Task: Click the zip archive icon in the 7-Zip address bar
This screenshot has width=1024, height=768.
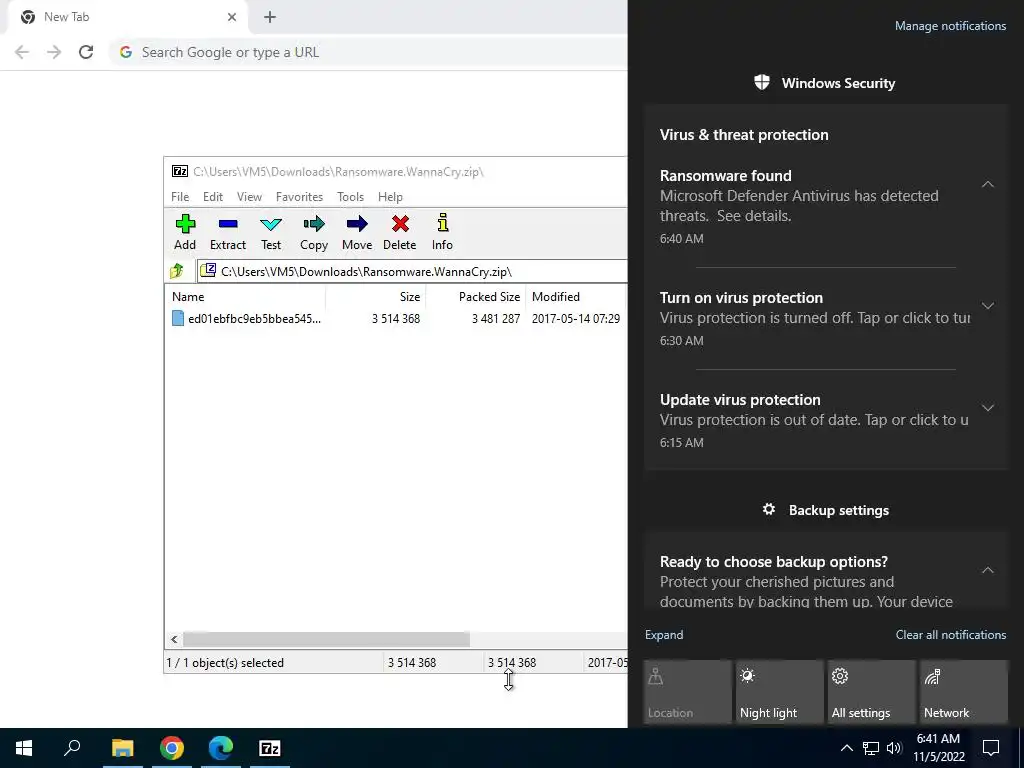Action: click(x=208, y=270)
